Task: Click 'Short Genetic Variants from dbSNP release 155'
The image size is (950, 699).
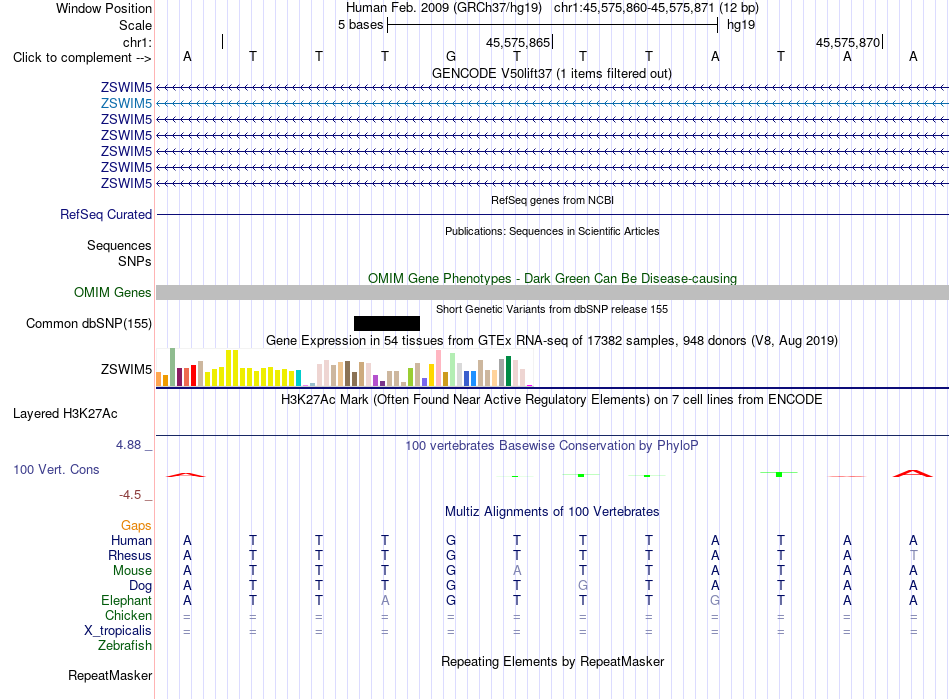Action: tap(552, 309)
